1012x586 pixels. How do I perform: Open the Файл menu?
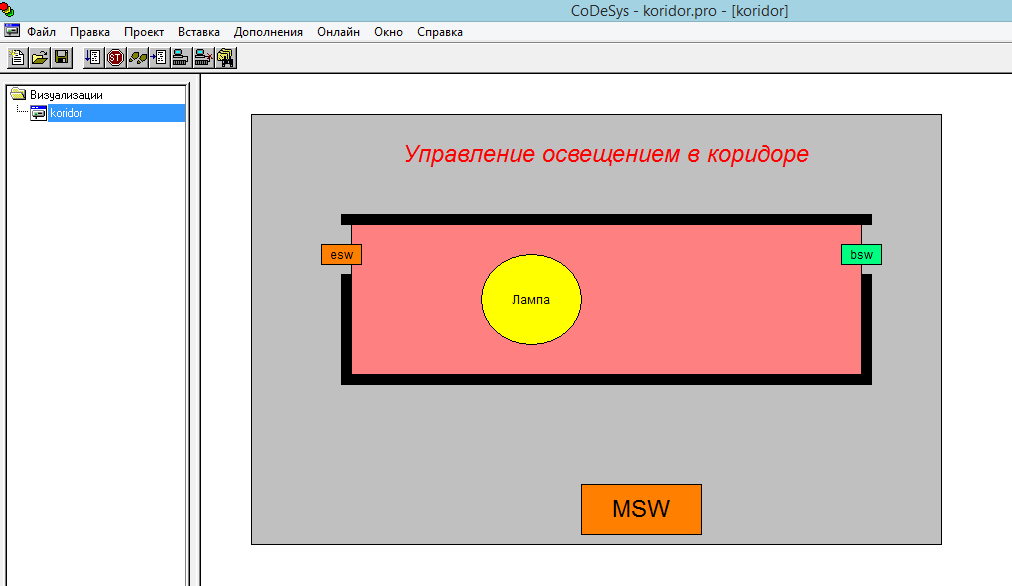(41, 32)
